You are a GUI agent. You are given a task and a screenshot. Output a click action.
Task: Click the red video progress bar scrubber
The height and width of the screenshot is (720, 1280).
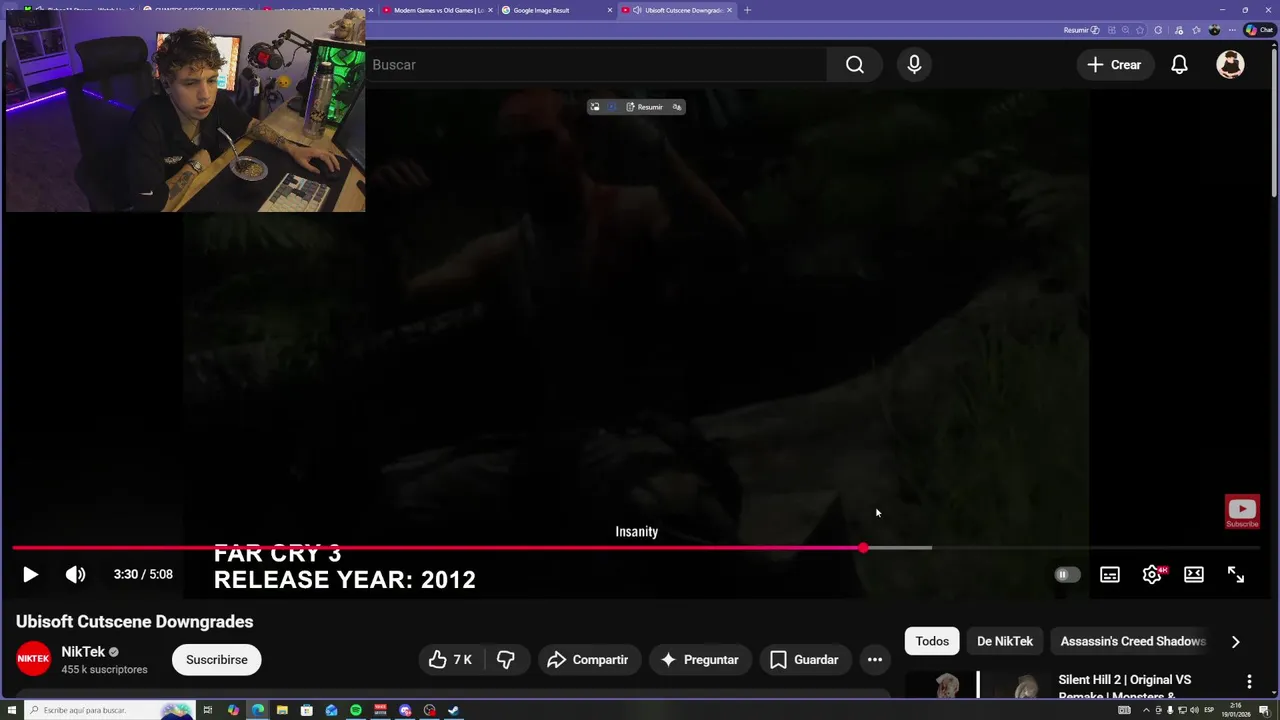pyautogui.click(x=863, y=548)
